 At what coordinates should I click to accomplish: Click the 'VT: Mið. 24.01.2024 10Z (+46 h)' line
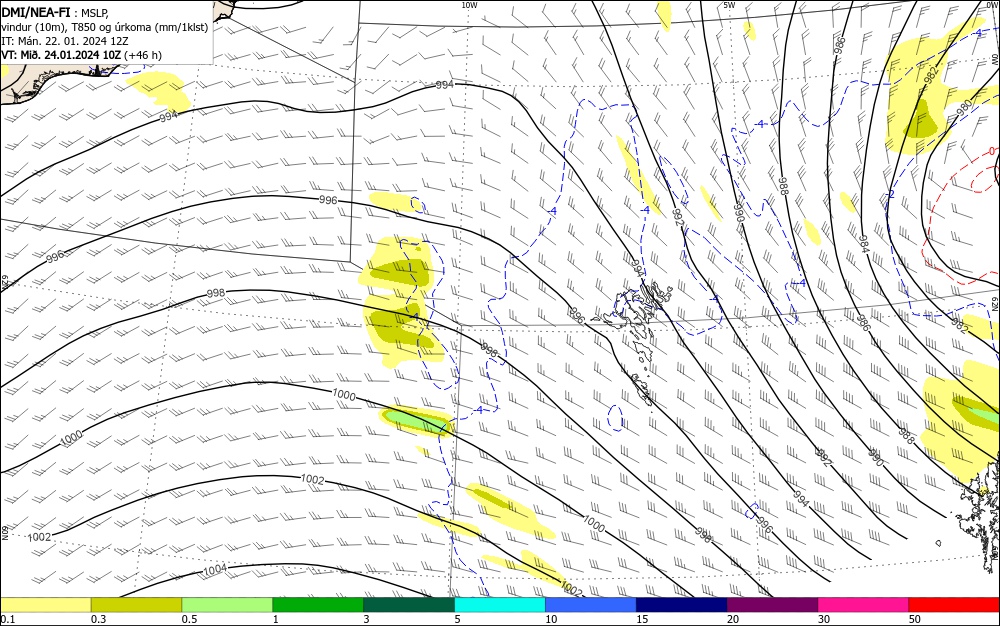(x=82, y=55)
